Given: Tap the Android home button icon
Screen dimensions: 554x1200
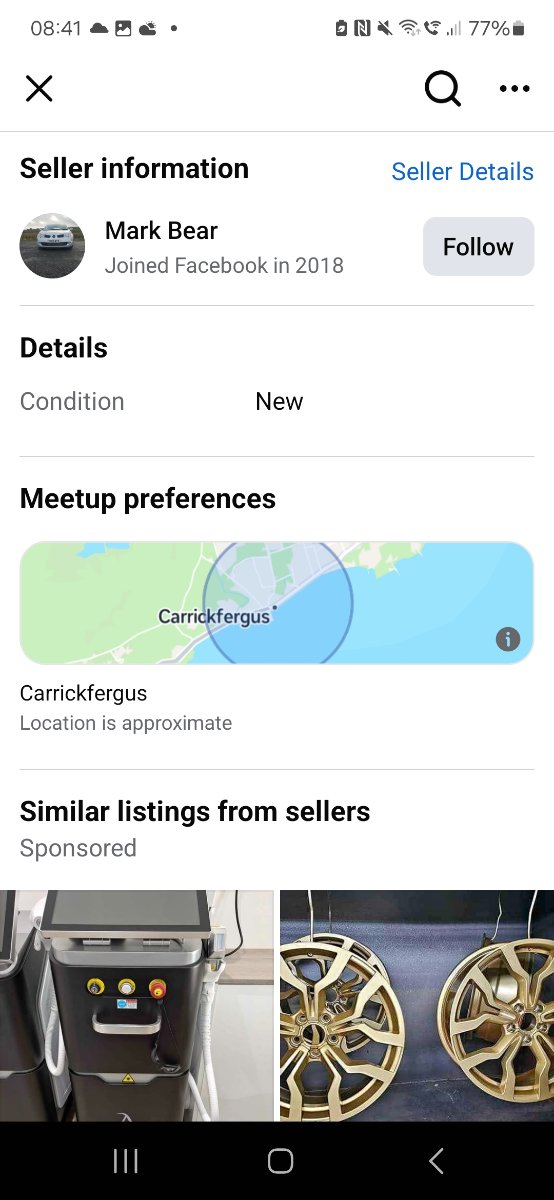Looking at the screenshot, I should 281,1160.
